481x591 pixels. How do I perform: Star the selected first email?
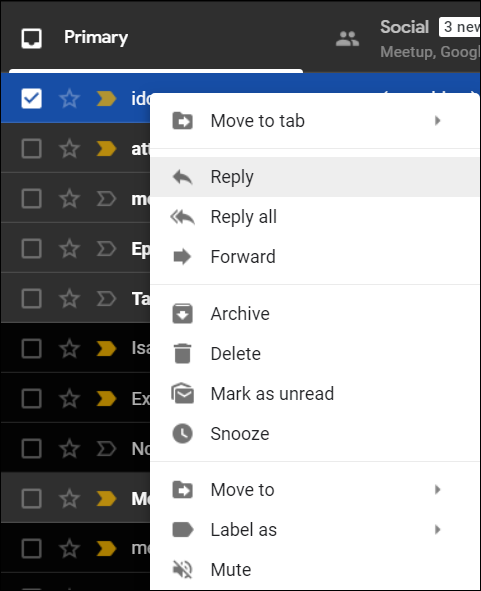(x=70, y=98)
